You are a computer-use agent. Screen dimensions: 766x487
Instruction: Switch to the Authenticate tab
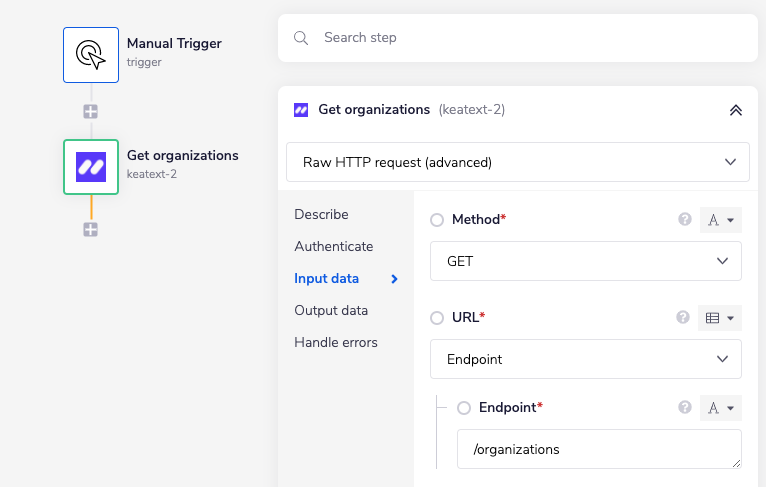pos(333,246)
